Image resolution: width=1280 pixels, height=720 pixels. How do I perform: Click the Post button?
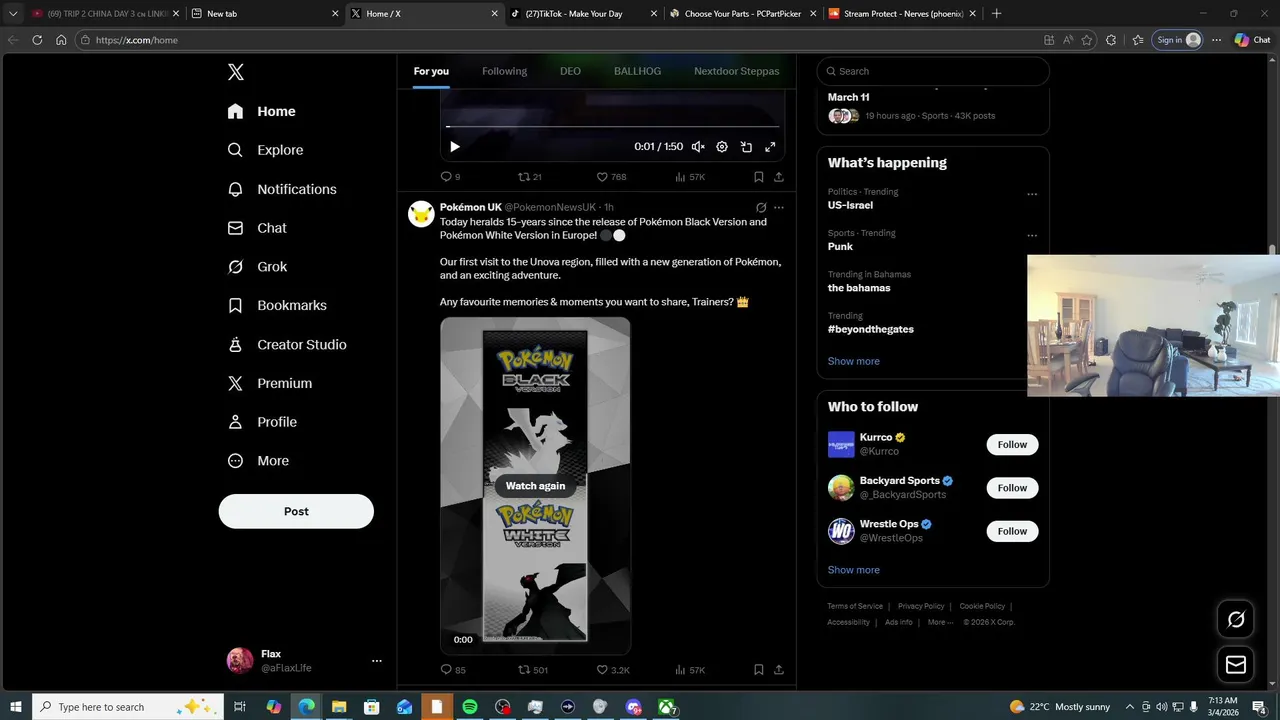(296, 511)
